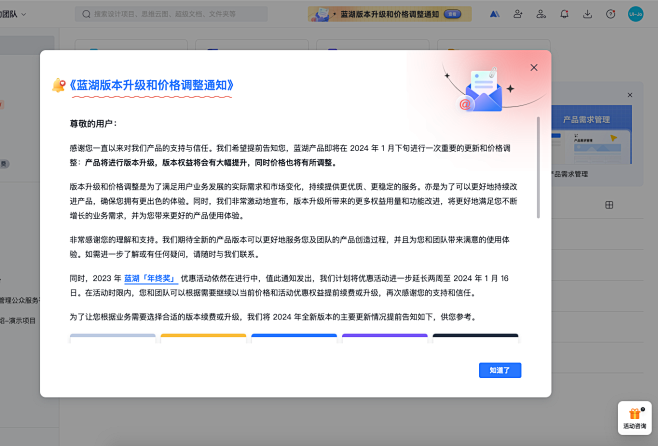Open the 蓝湖「年终奖」 link
Image resolution: width=658 pixels, height=446 pixels.
click(151, 278)
